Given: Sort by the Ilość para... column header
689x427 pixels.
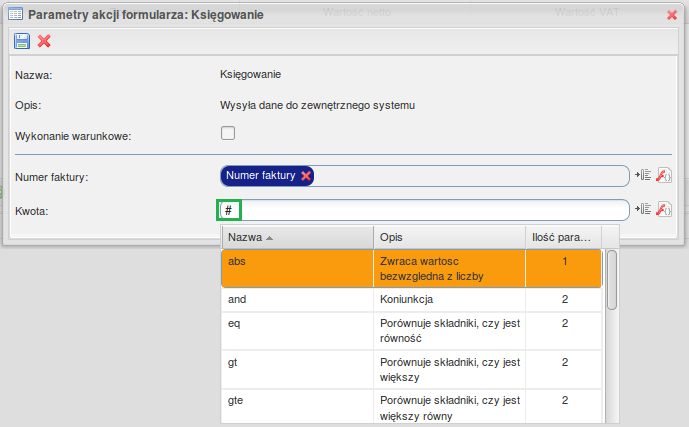Looking at the screenshot, I should click(x=564, y=237).
